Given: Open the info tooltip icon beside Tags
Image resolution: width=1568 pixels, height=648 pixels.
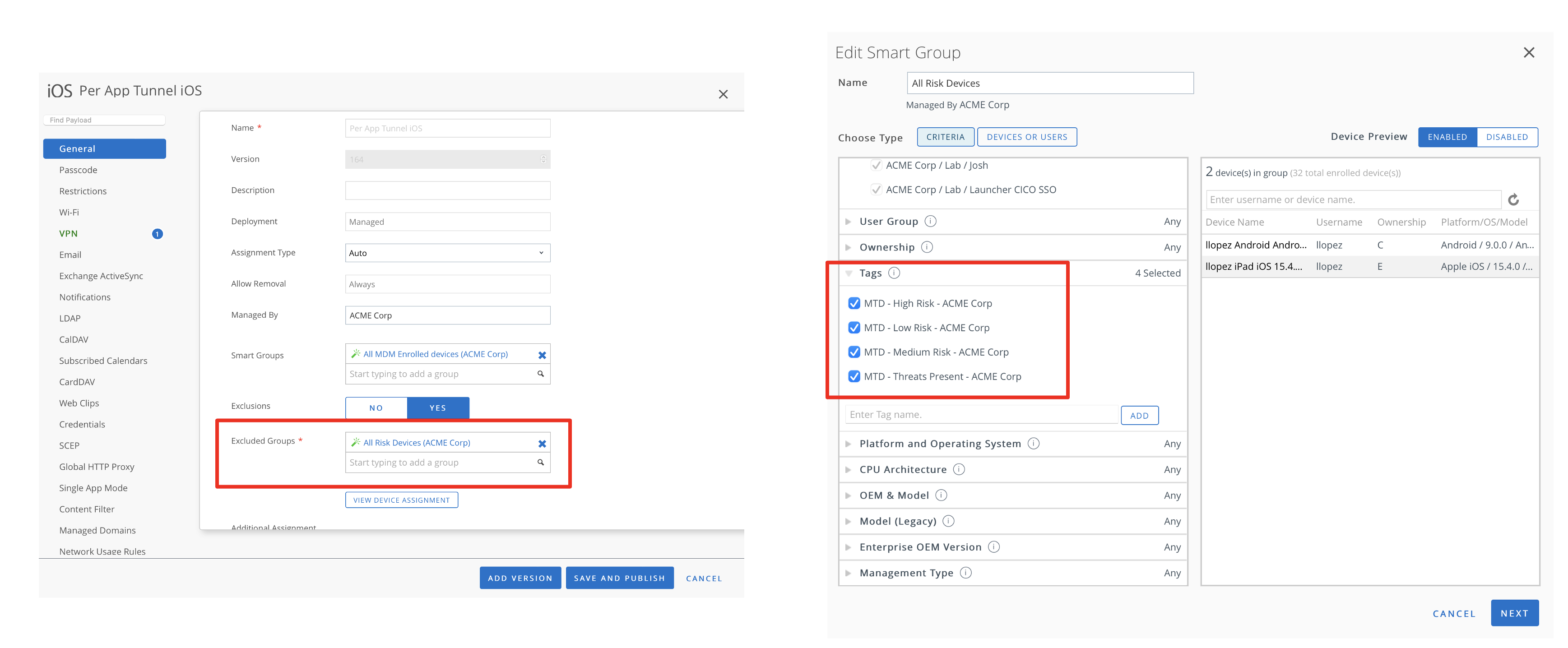Looking at the screenshot, I should pyautogui.click(x=894, y=273).
